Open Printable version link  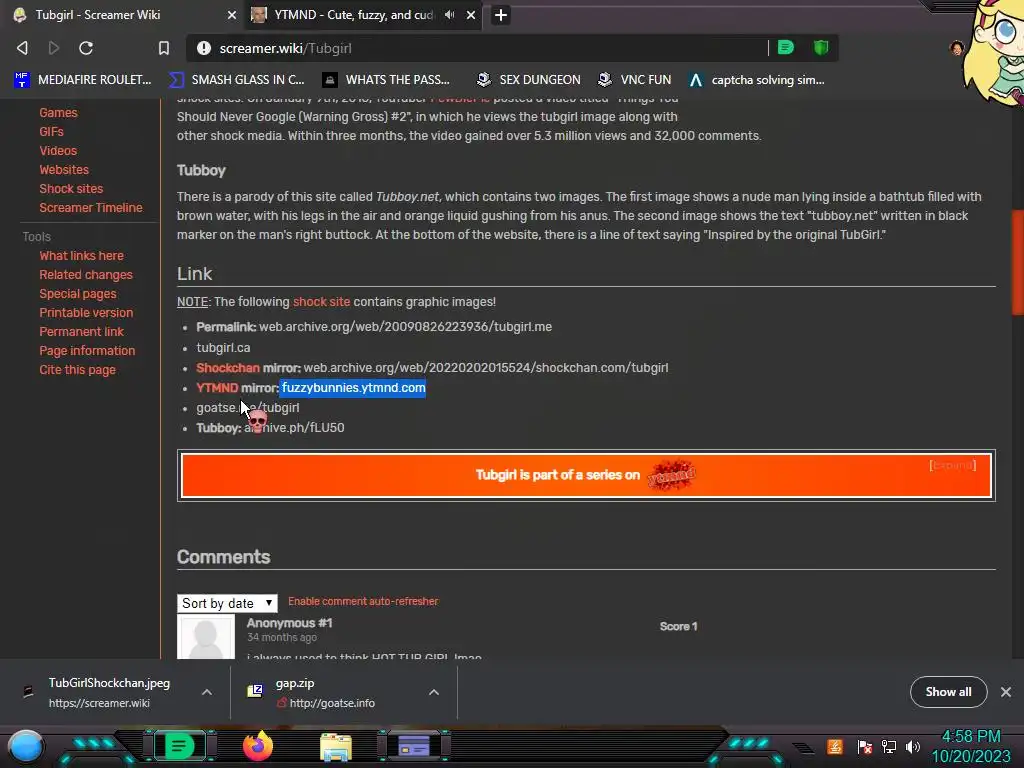[x=86, y=312]
